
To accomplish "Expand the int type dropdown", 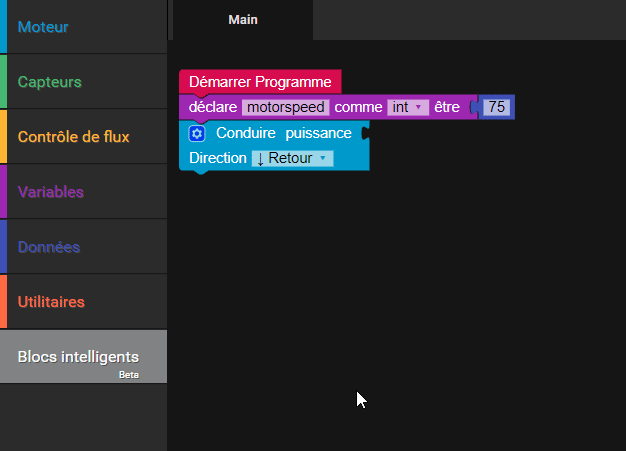I will 408,107.
